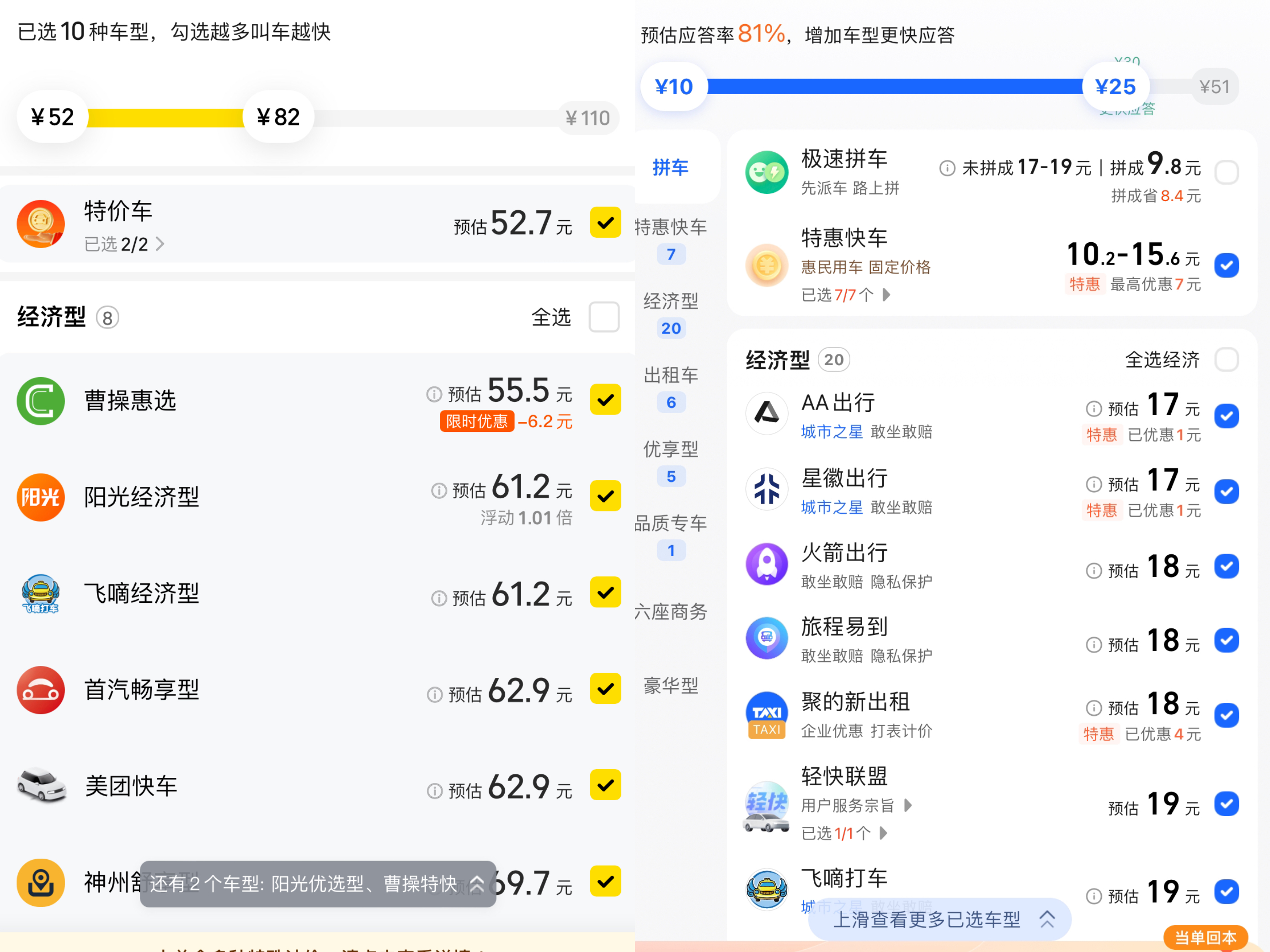This screenshot has width=1270, height=952.
Task: Expand 特价车 已选 2/2 chevron
Action: click(160, 245)
